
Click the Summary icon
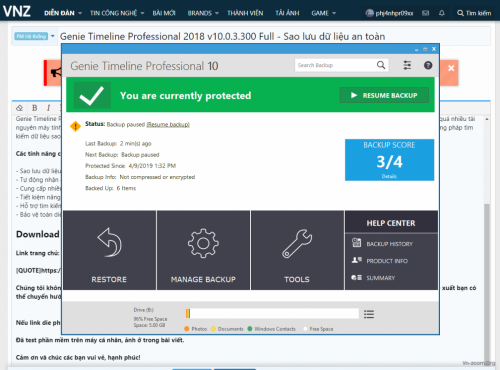[x=356, y=277]
